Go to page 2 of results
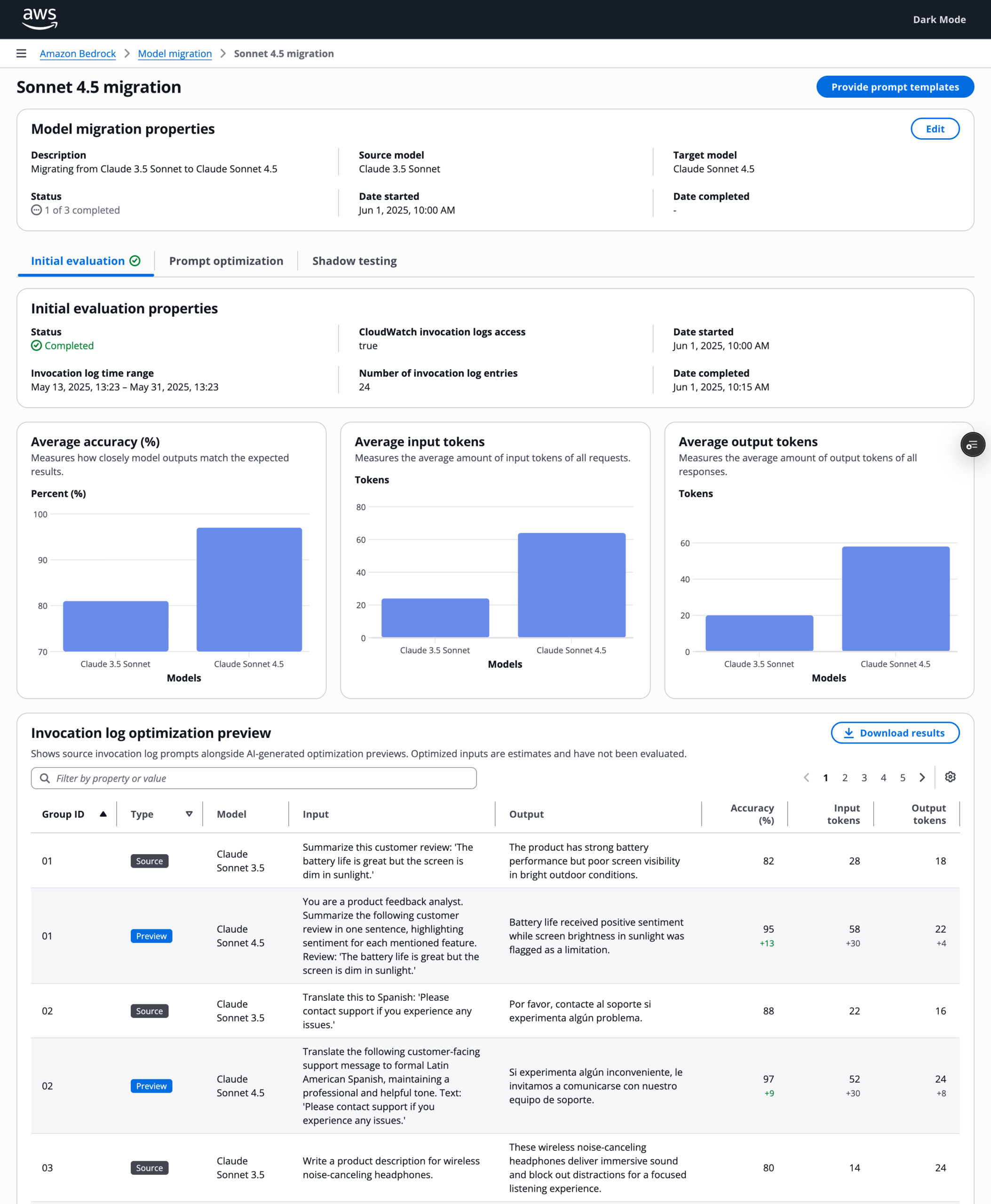The width and height of the screenshot is (991, 1204). 845,777
